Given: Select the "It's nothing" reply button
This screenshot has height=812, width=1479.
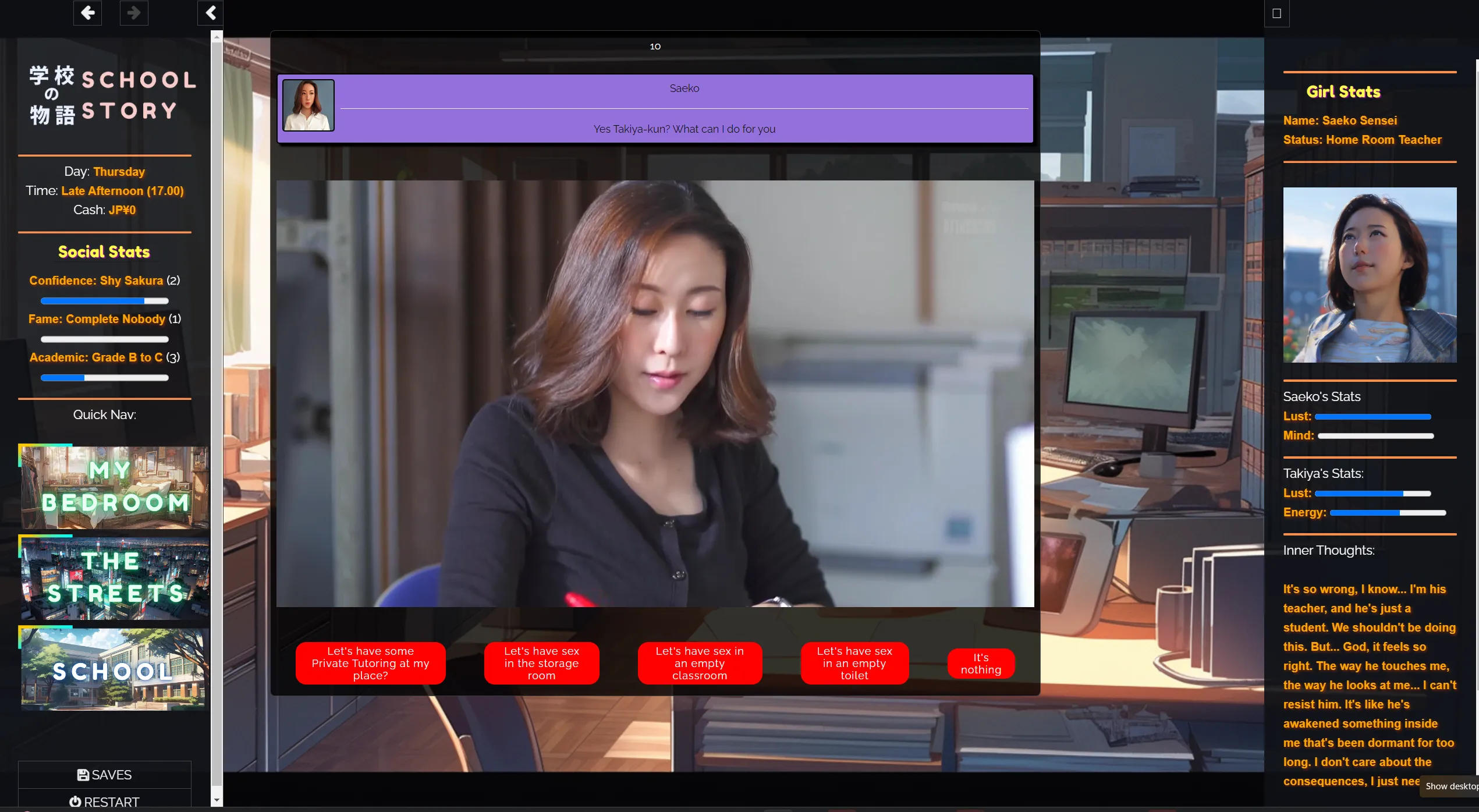Looking at the screenshot, I should coord(981,664).
